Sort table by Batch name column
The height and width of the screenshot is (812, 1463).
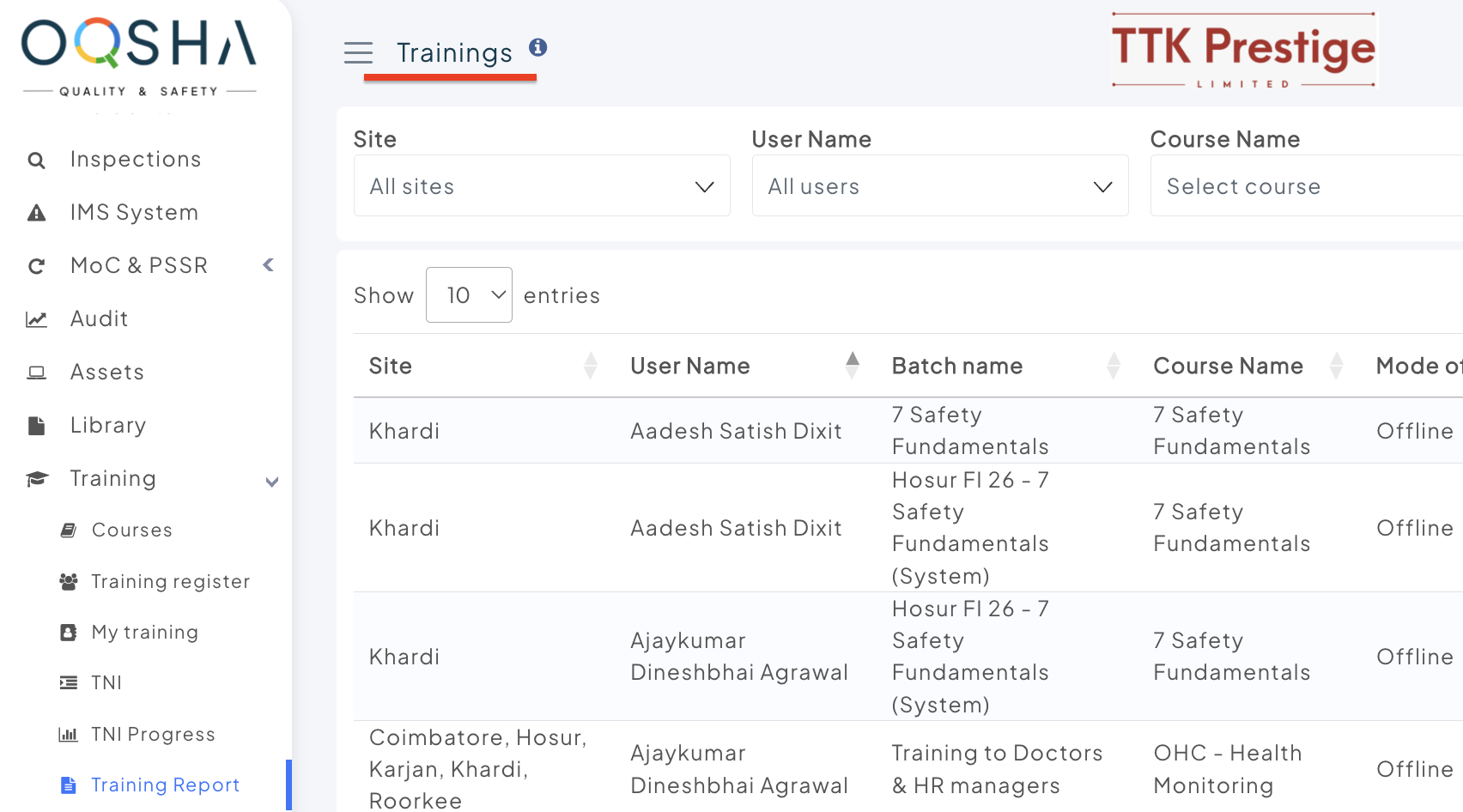point(1114,366)
